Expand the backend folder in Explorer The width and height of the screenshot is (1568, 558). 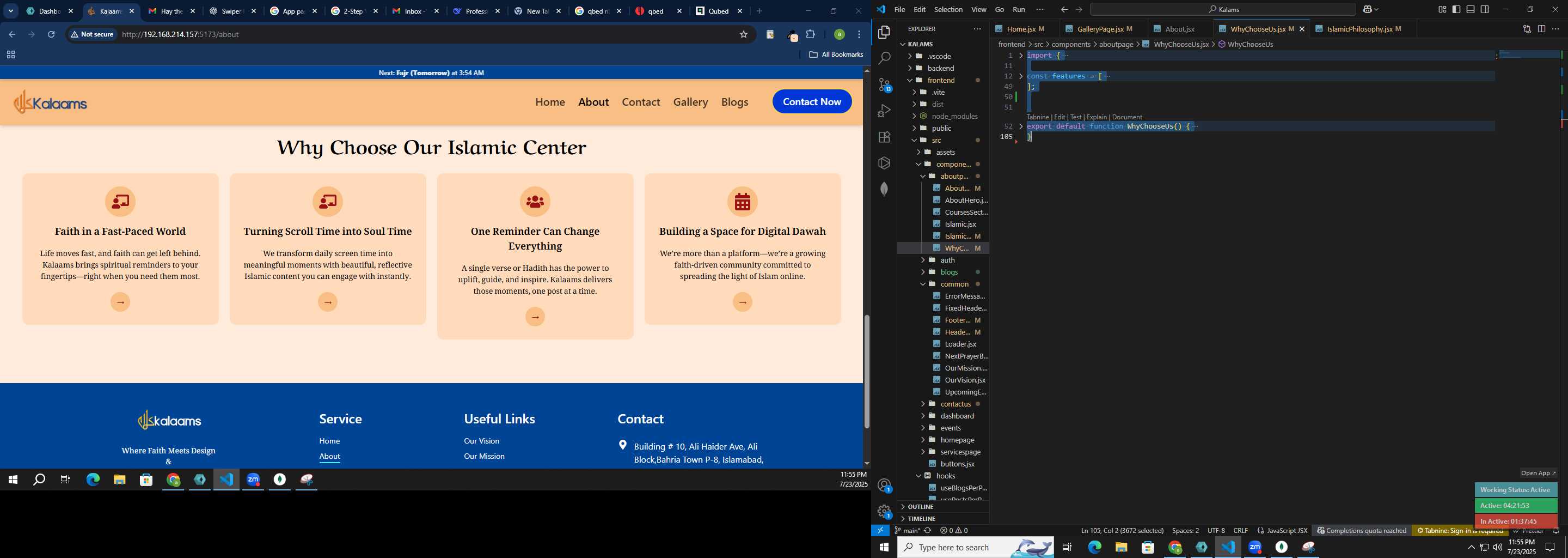tap(942, 68)
